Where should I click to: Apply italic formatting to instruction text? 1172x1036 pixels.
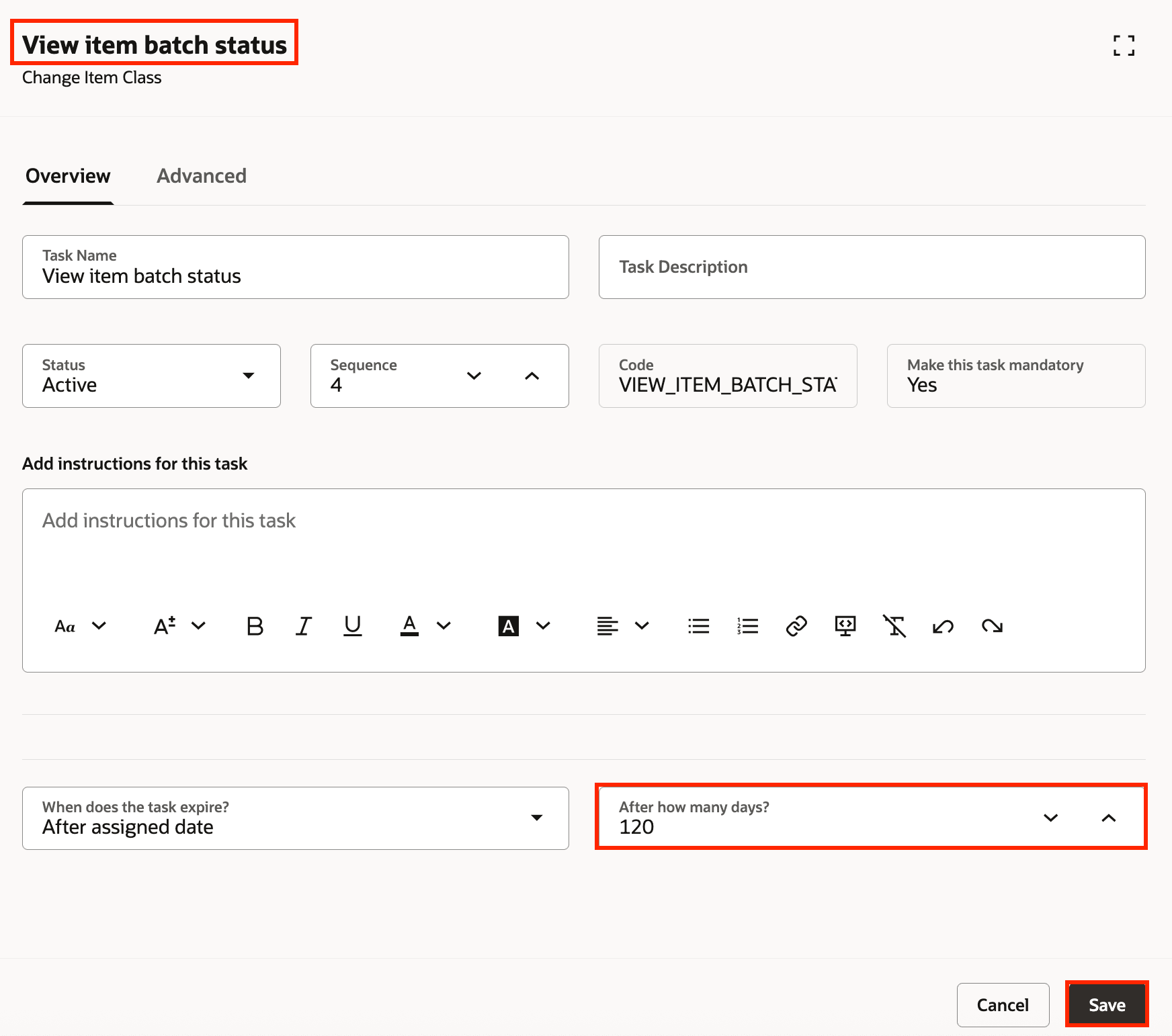(303, 625)
